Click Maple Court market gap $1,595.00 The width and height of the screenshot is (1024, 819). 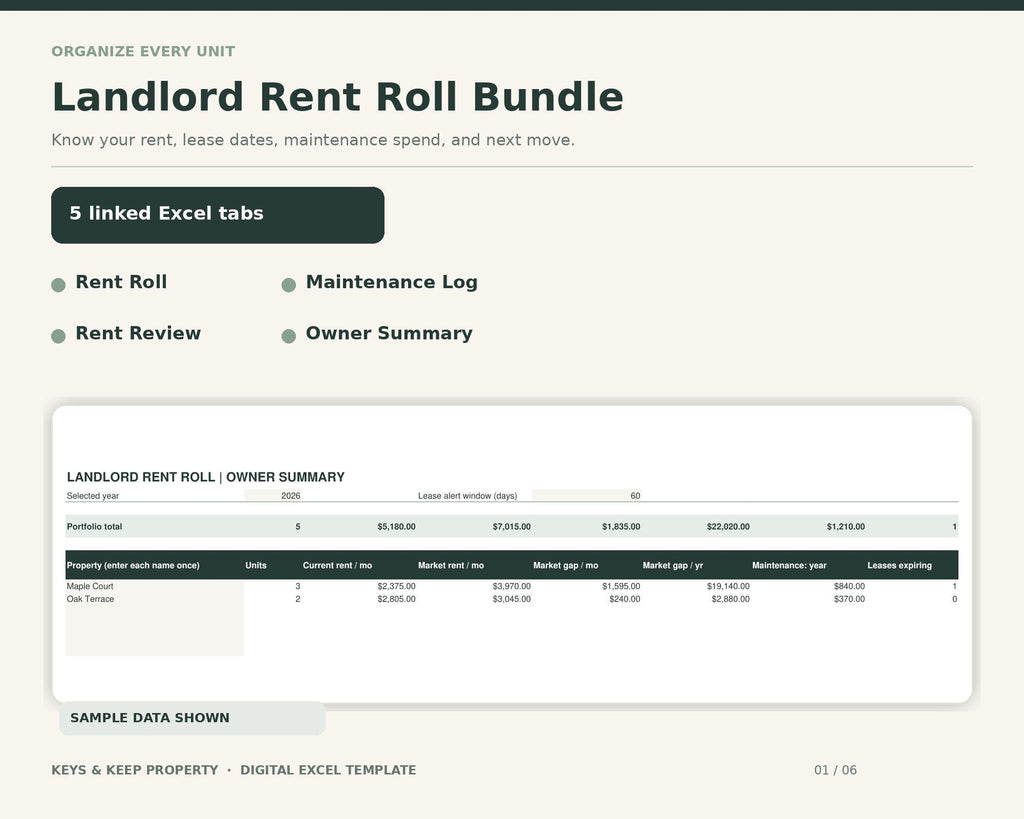point(621,586)
